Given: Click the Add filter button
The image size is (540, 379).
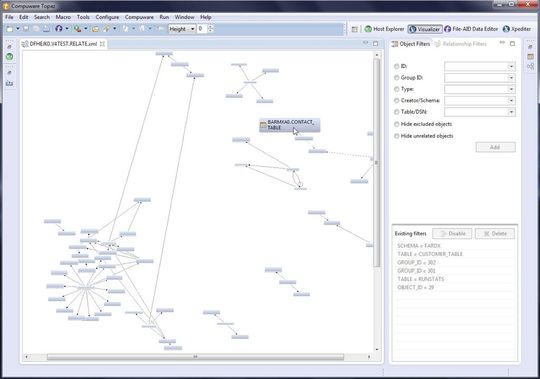Looking at the screenshot, I should [495, 147].
